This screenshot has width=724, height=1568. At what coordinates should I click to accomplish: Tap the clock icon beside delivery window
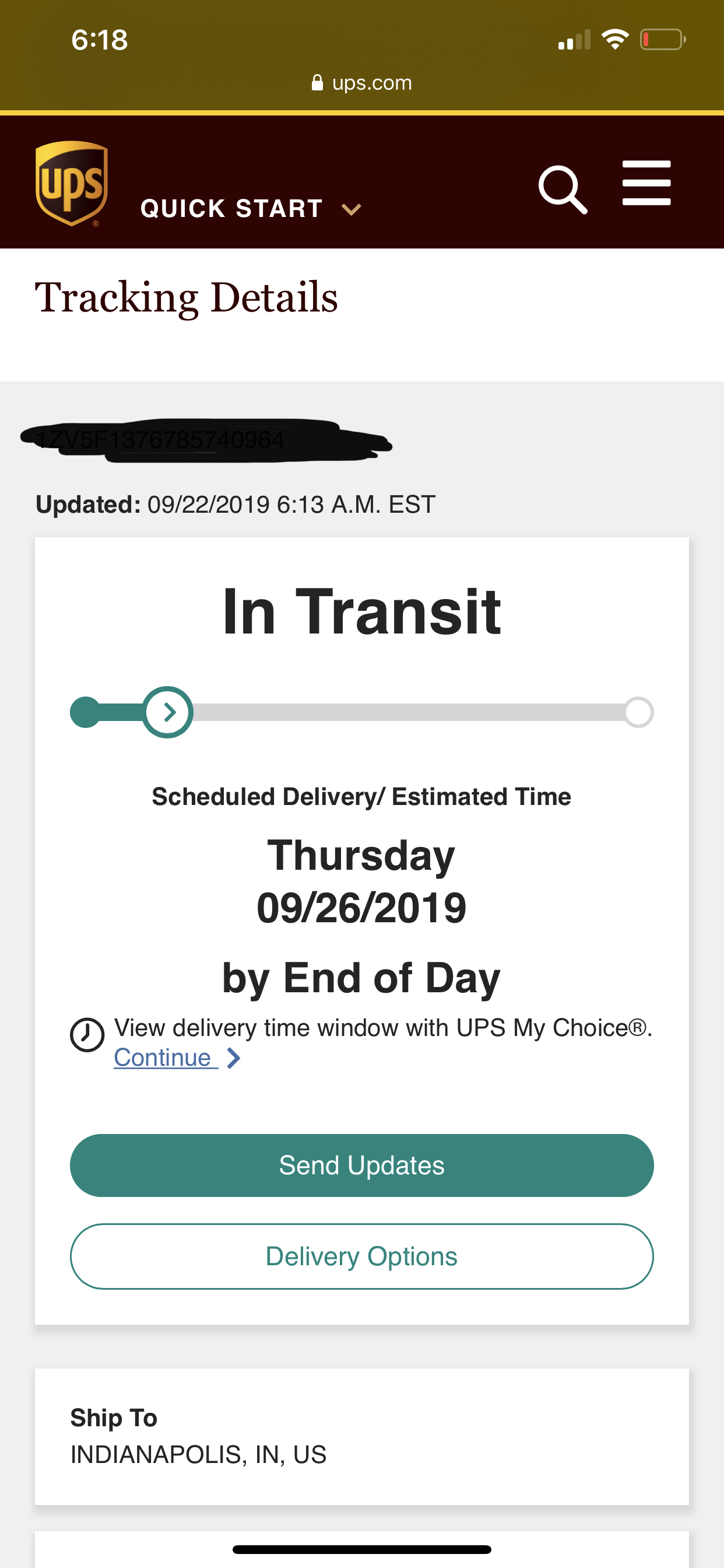point(87,1035)
